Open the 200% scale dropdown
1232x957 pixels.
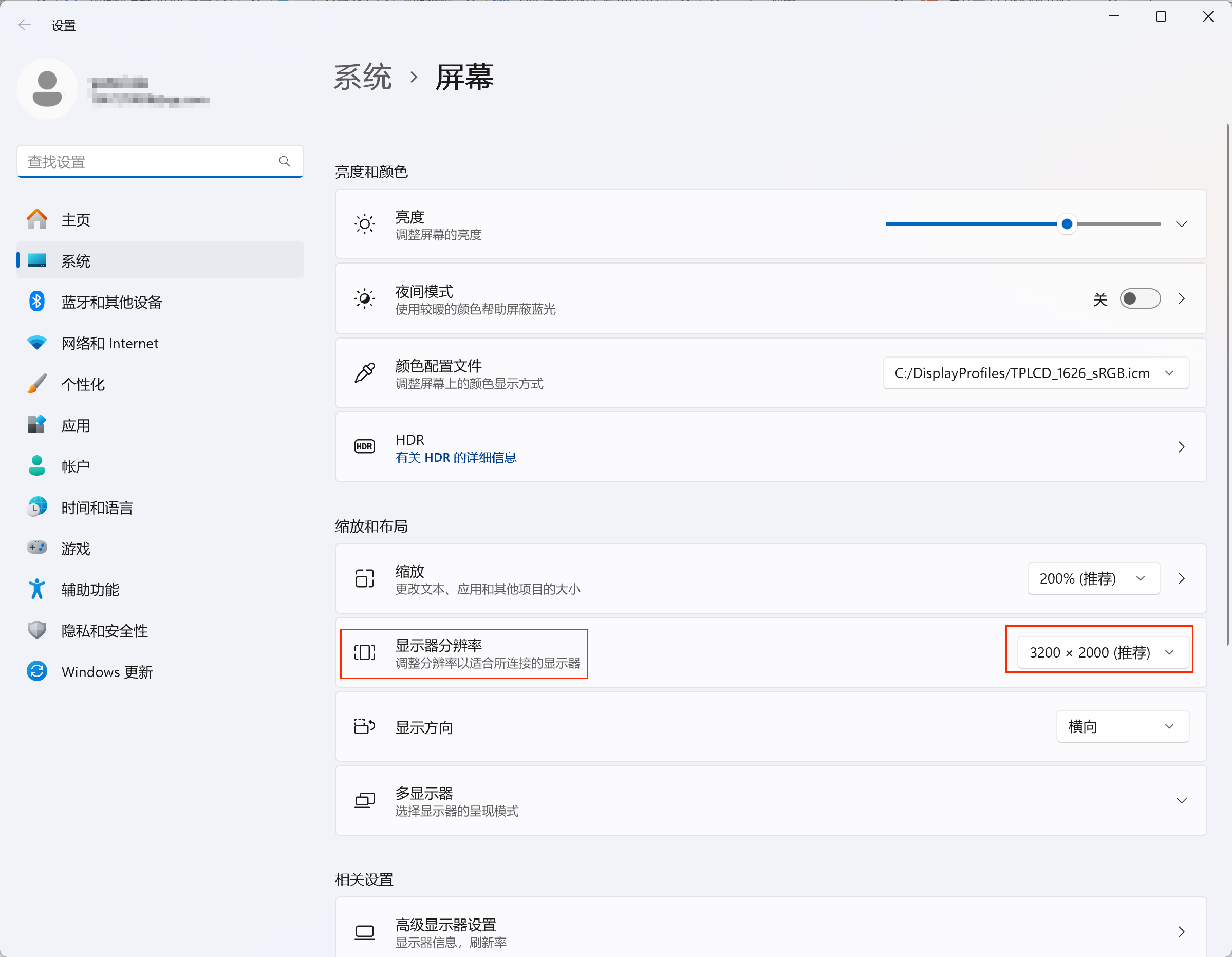[x=1093, y=578]
